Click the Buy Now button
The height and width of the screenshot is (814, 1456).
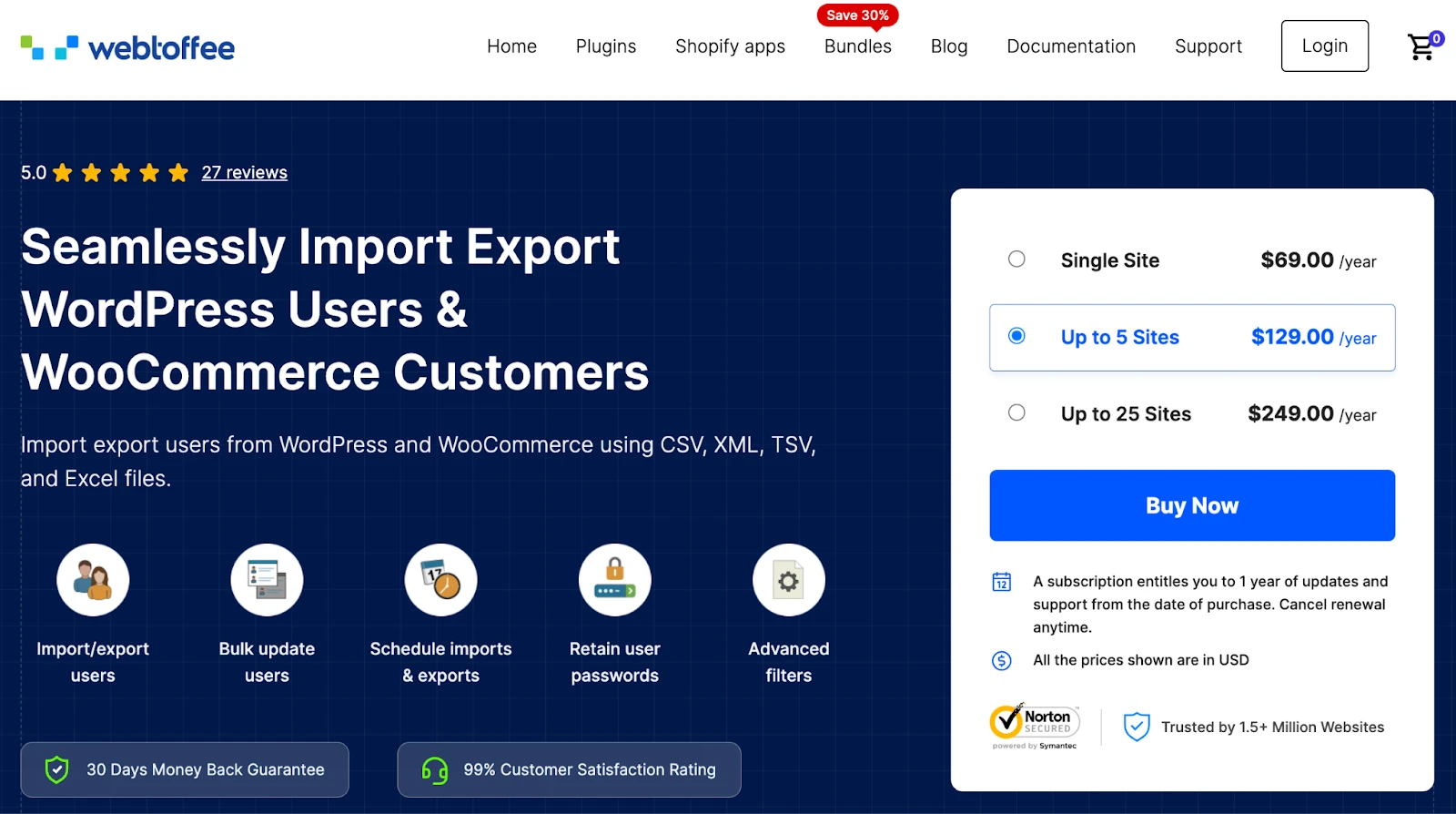pyautogui.click(x=1192, y=505)
